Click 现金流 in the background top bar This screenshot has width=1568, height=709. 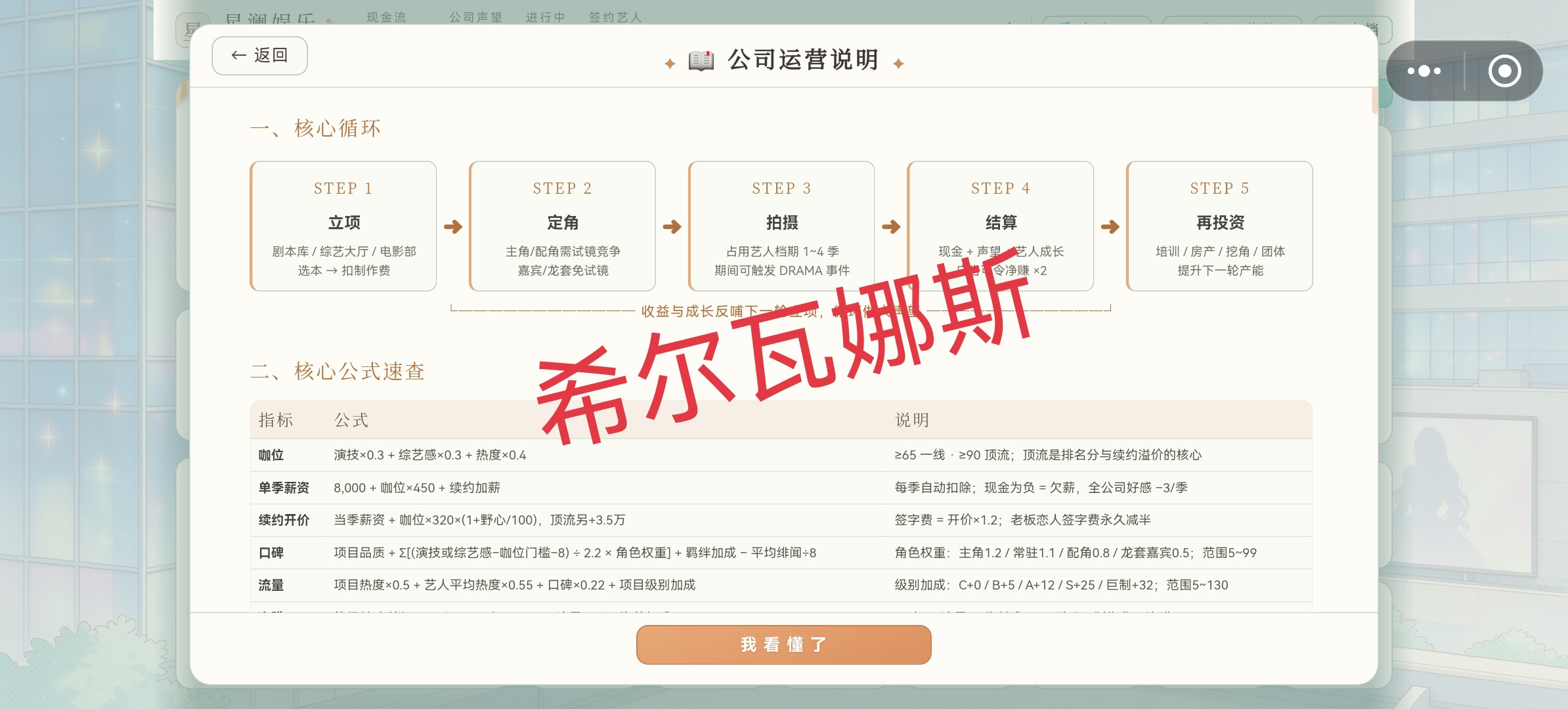tap(386, 17)
